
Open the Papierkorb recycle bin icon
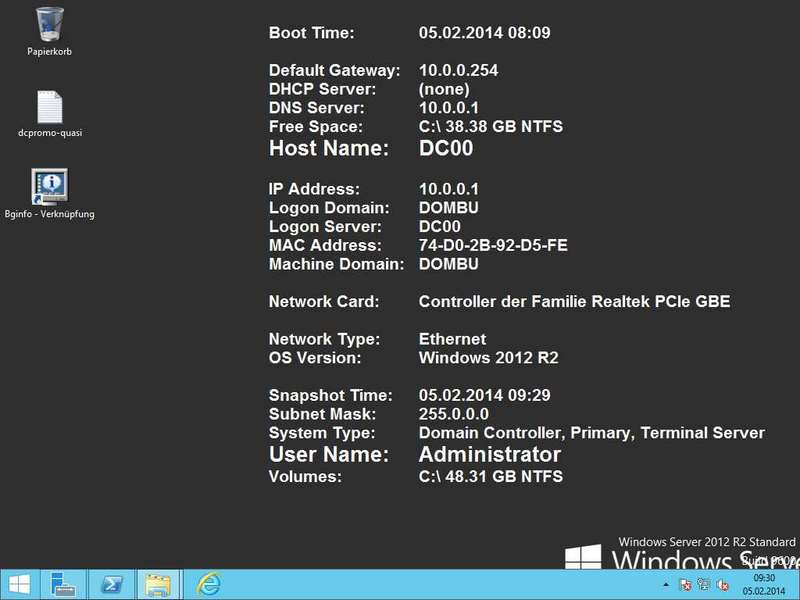49,24
